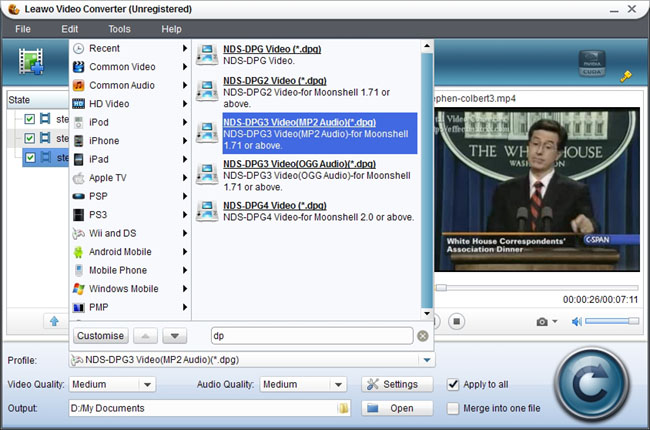Click the profile list scrollbar up arrow

tap(427, 46)
